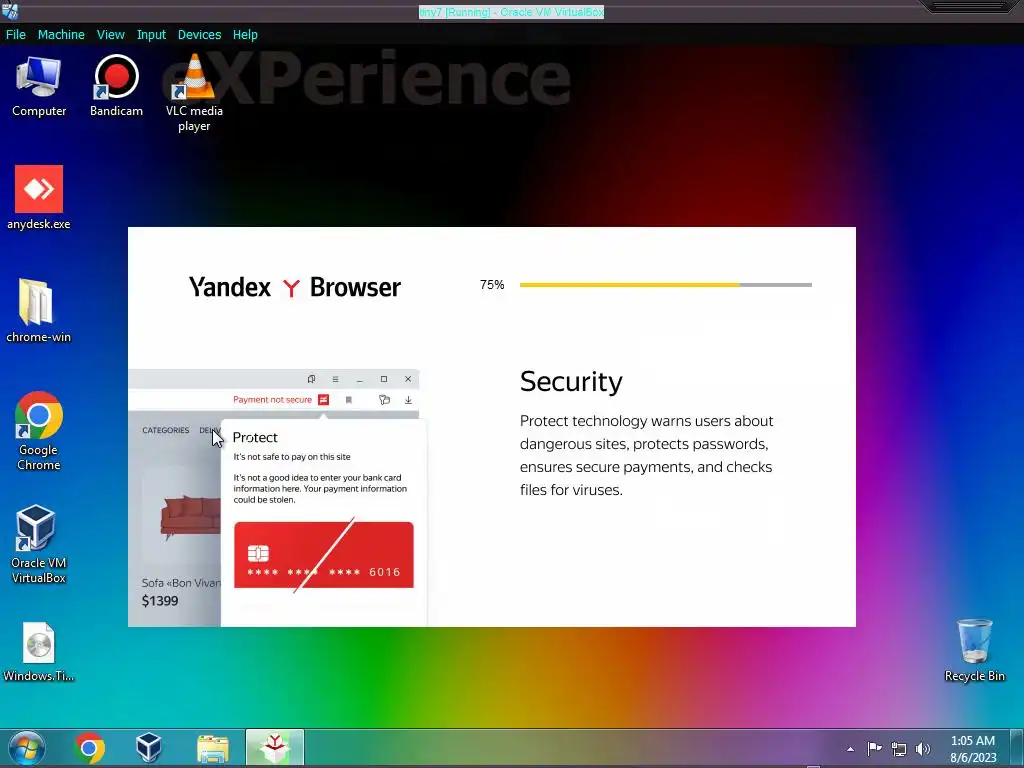Click the CATEGORIES label in illustration
The height and width of the screenshot is (768, 1024).
click(165, 430)
